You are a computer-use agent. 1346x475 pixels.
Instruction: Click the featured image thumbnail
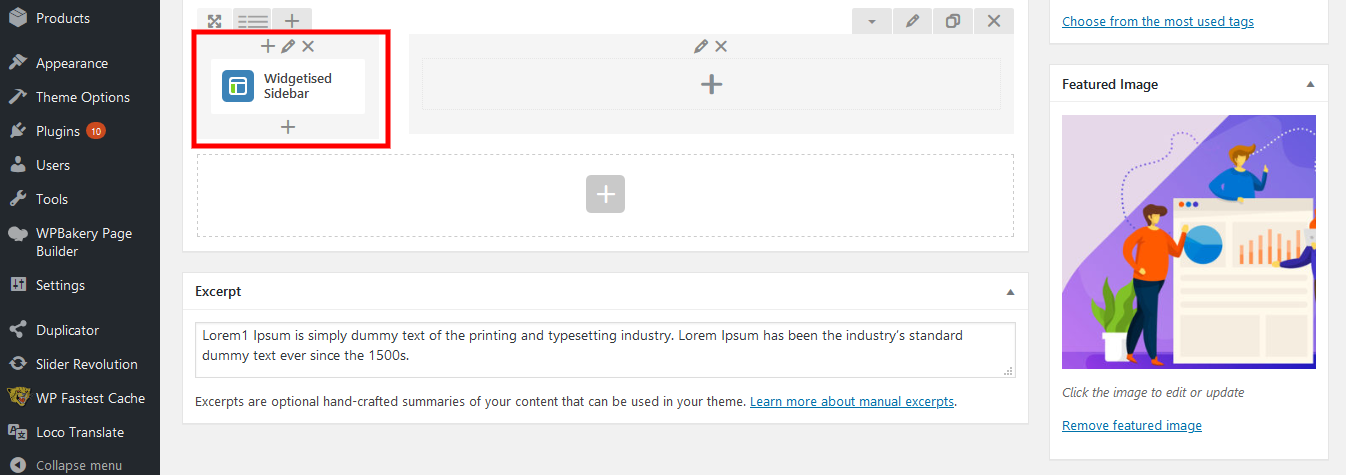click(1188, 242)
